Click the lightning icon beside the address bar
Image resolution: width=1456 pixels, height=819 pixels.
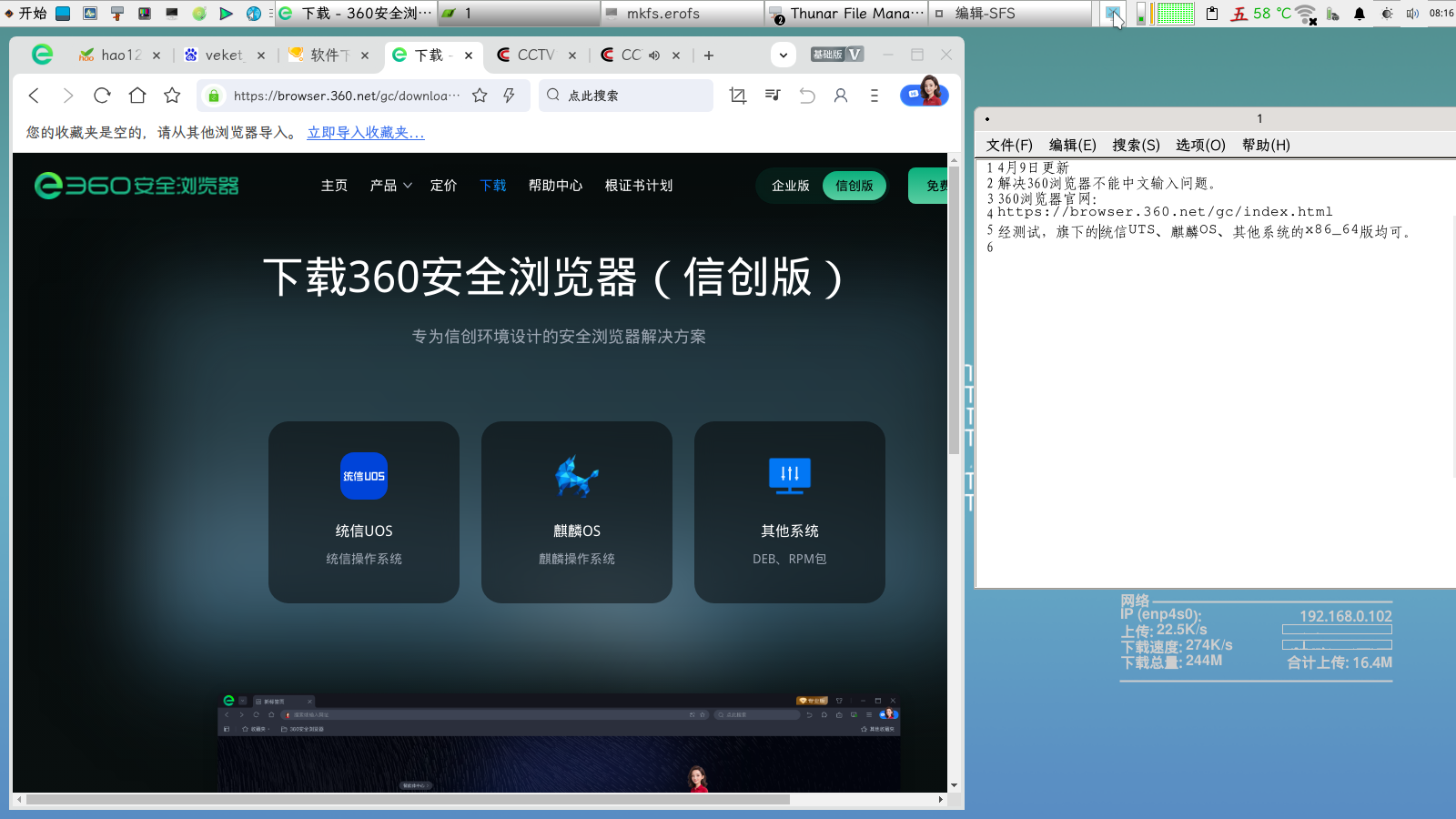(x=508, y=95)
